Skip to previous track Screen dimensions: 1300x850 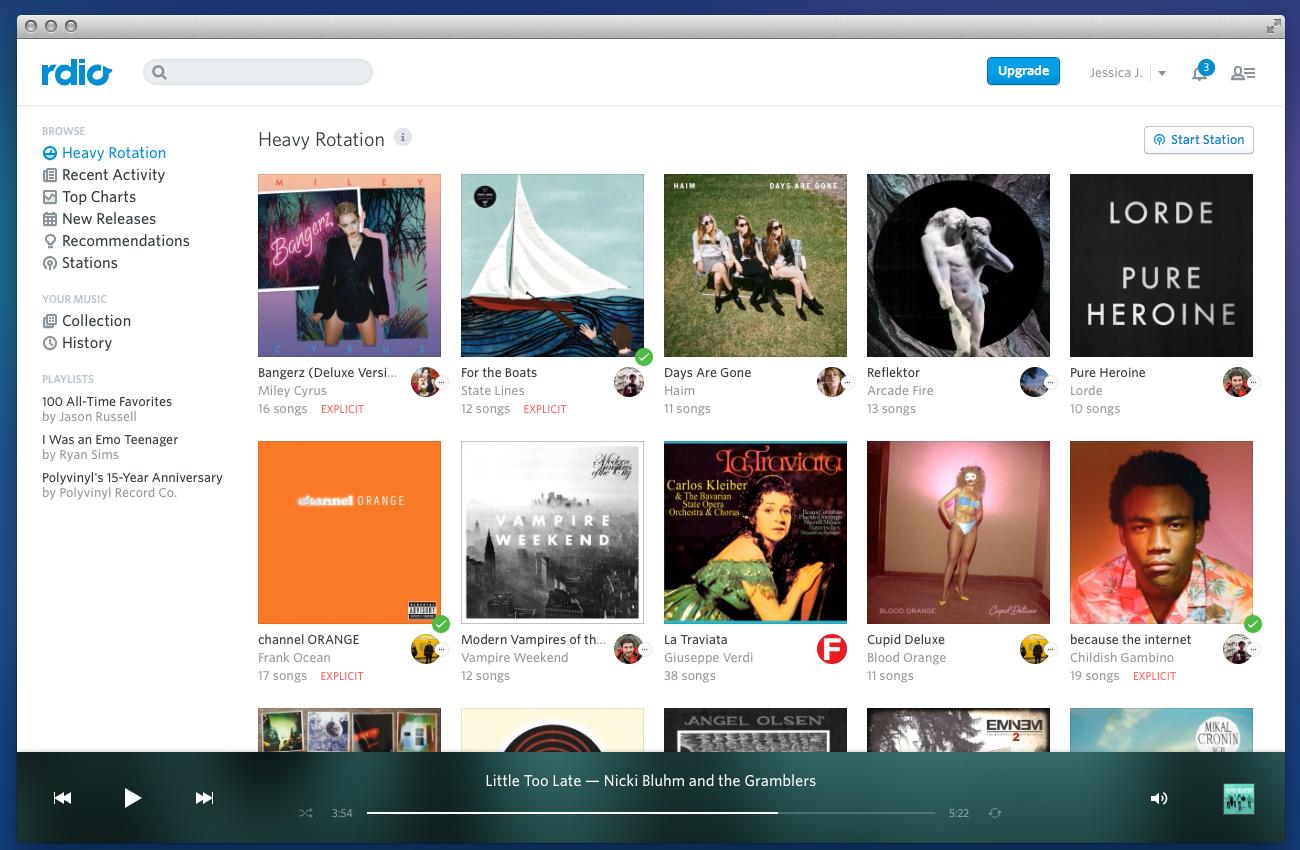(x=62, y=798)
